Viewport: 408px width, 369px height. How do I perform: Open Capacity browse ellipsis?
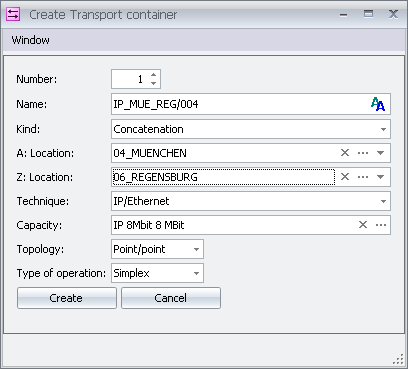click(x=381, y=225)
